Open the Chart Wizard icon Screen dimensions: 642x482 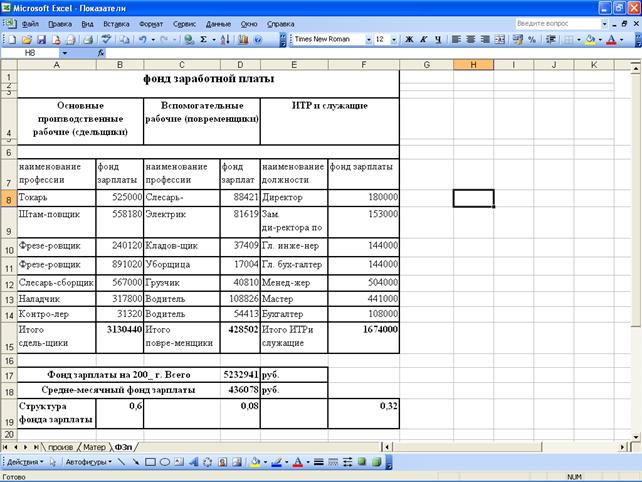pyautogui.click(x=243, y=40)
